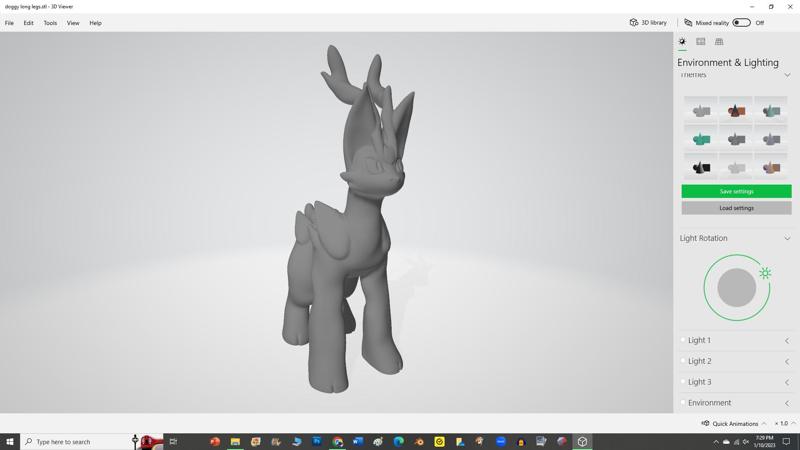Open the View menu
This screenshot has width=800, height=450.
[x=73, y=23]
